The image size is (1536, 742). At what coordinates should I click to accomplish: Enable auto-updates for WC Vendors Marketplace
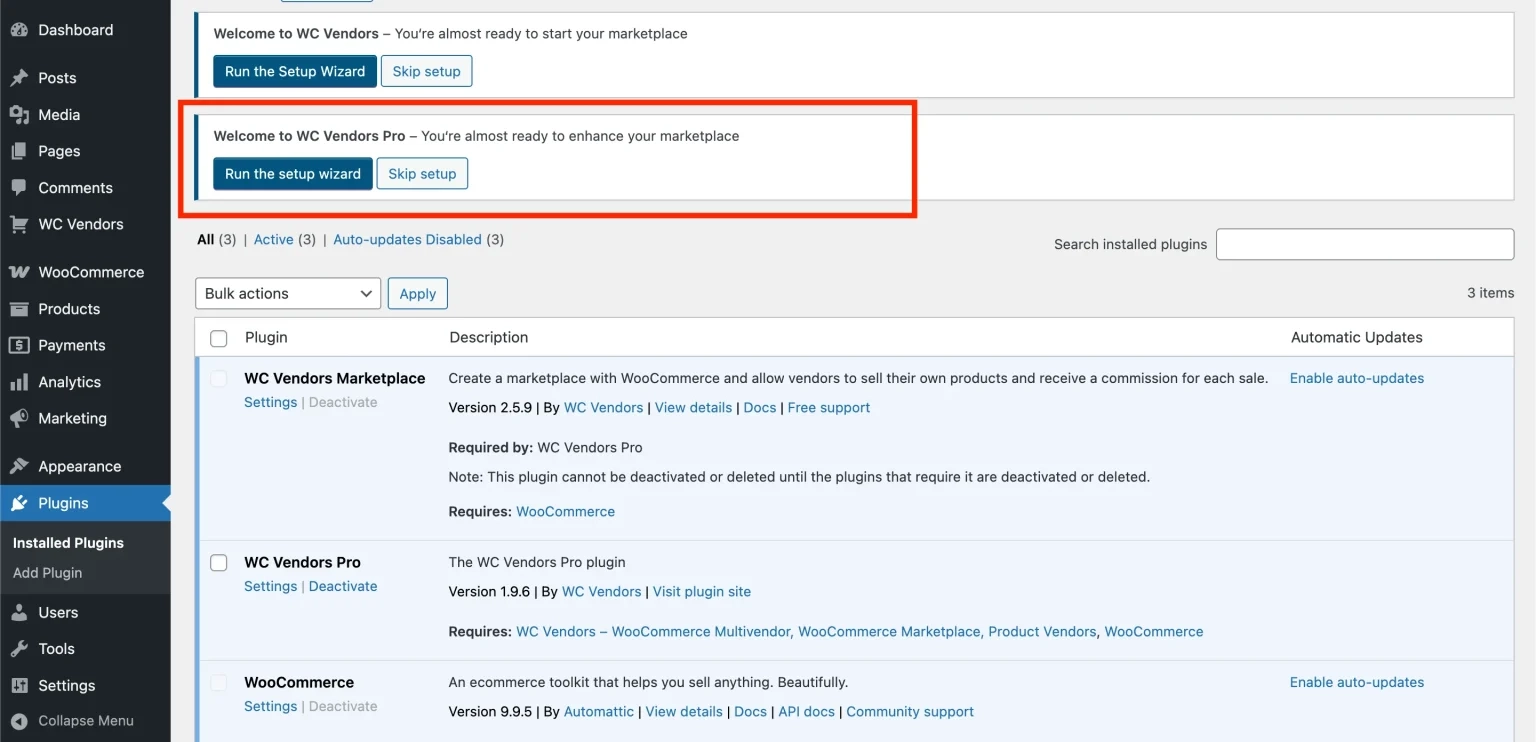[1357, 378]
